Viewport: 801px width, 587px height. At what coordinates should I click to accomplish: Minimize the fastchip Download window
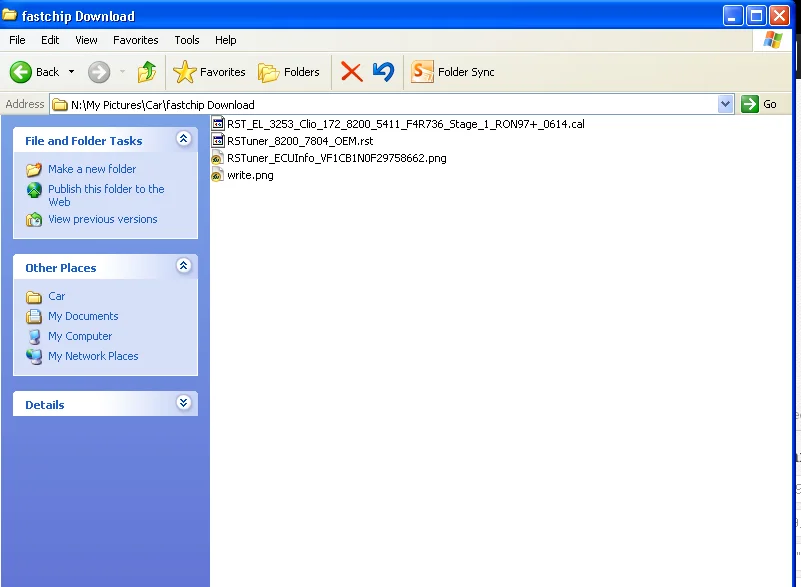(x=732, y=16)
